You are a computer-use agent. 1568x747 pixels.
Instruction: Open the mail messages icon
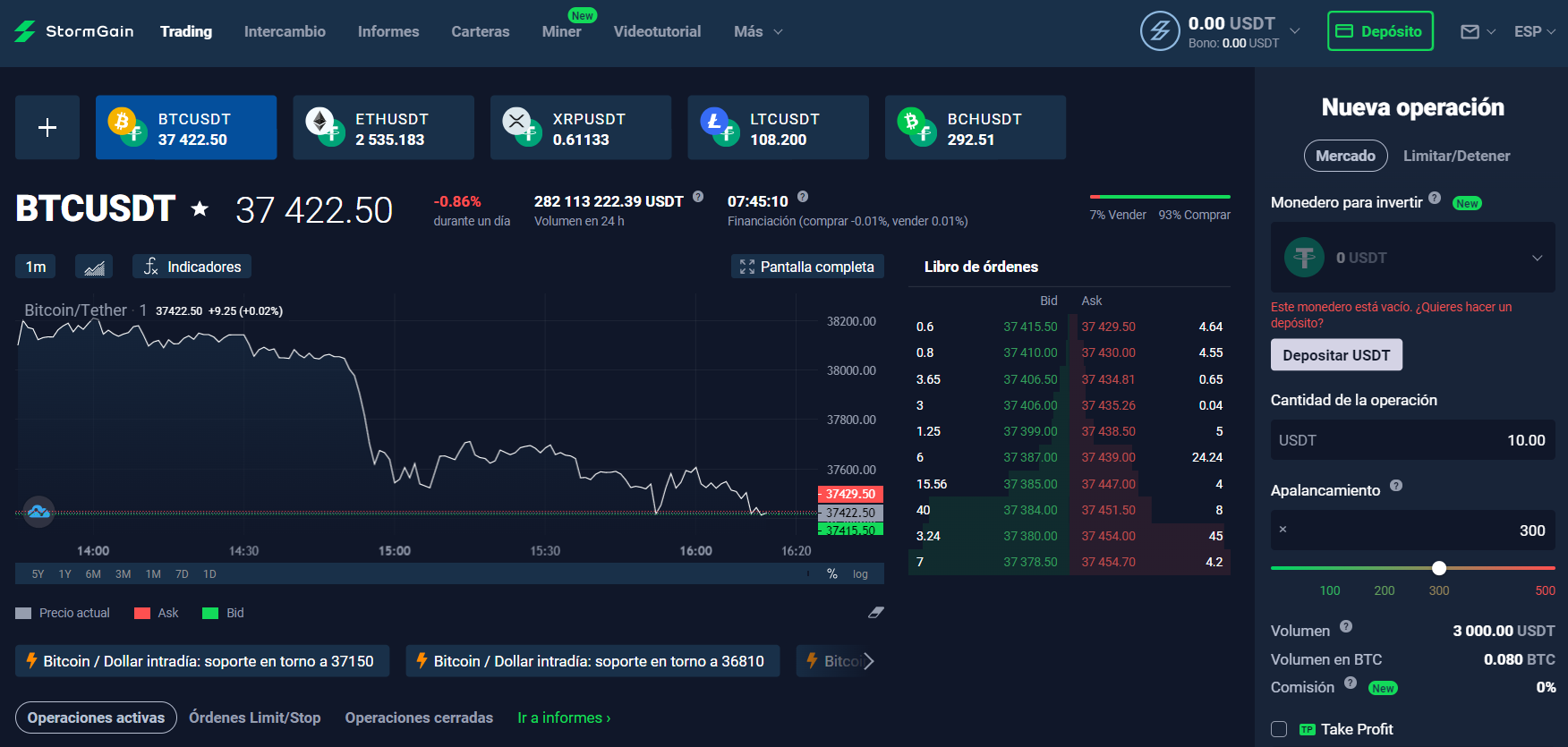coord(1470,31)
